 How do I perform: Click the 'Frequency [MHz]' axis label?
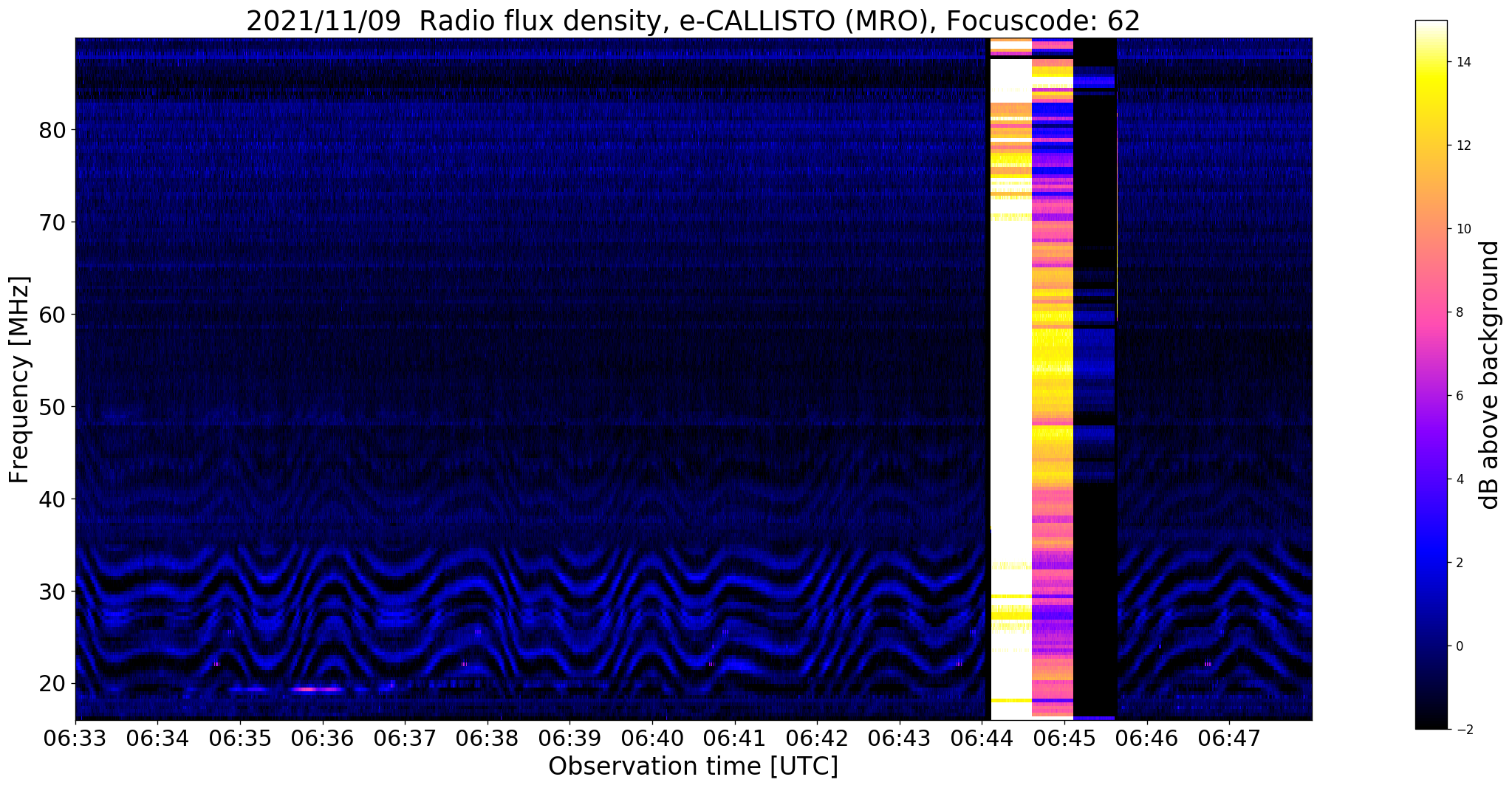coord(20,380)
